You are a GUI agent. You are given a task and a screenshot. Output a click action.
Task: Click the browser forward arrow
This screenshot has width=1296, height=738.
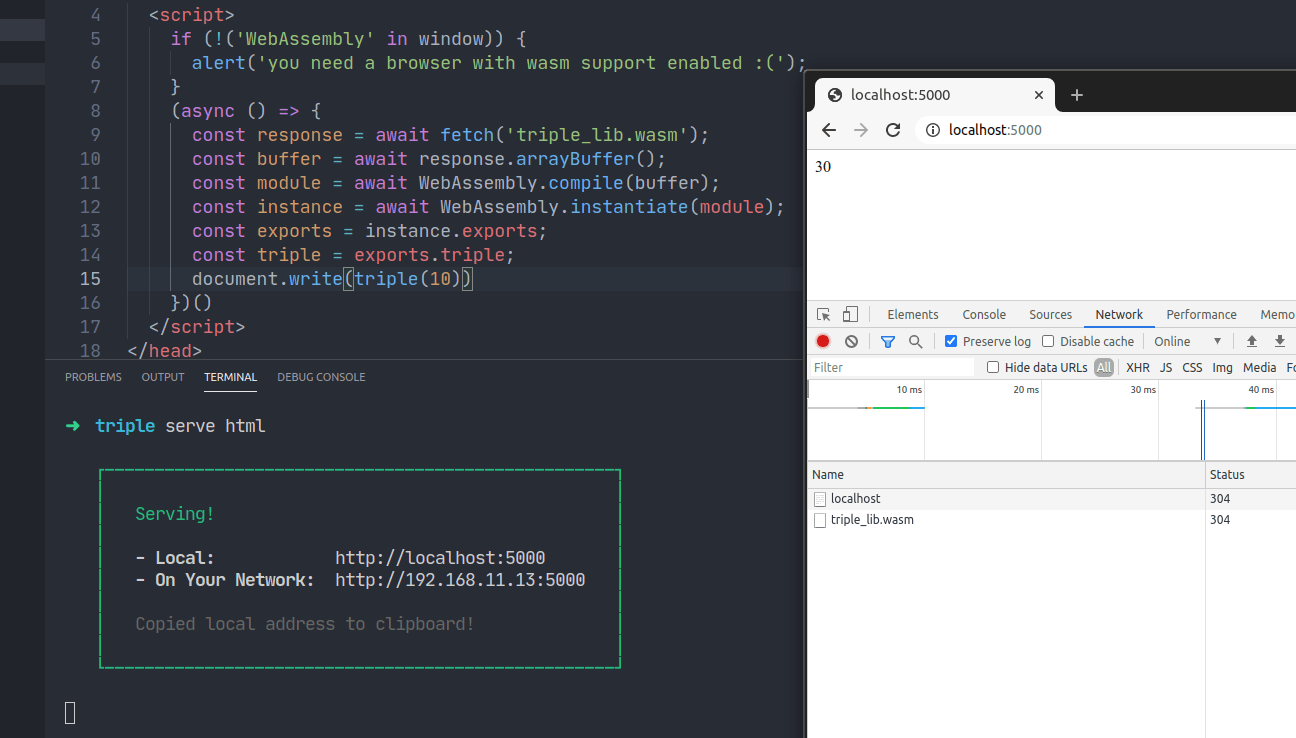tap(861, 130)
